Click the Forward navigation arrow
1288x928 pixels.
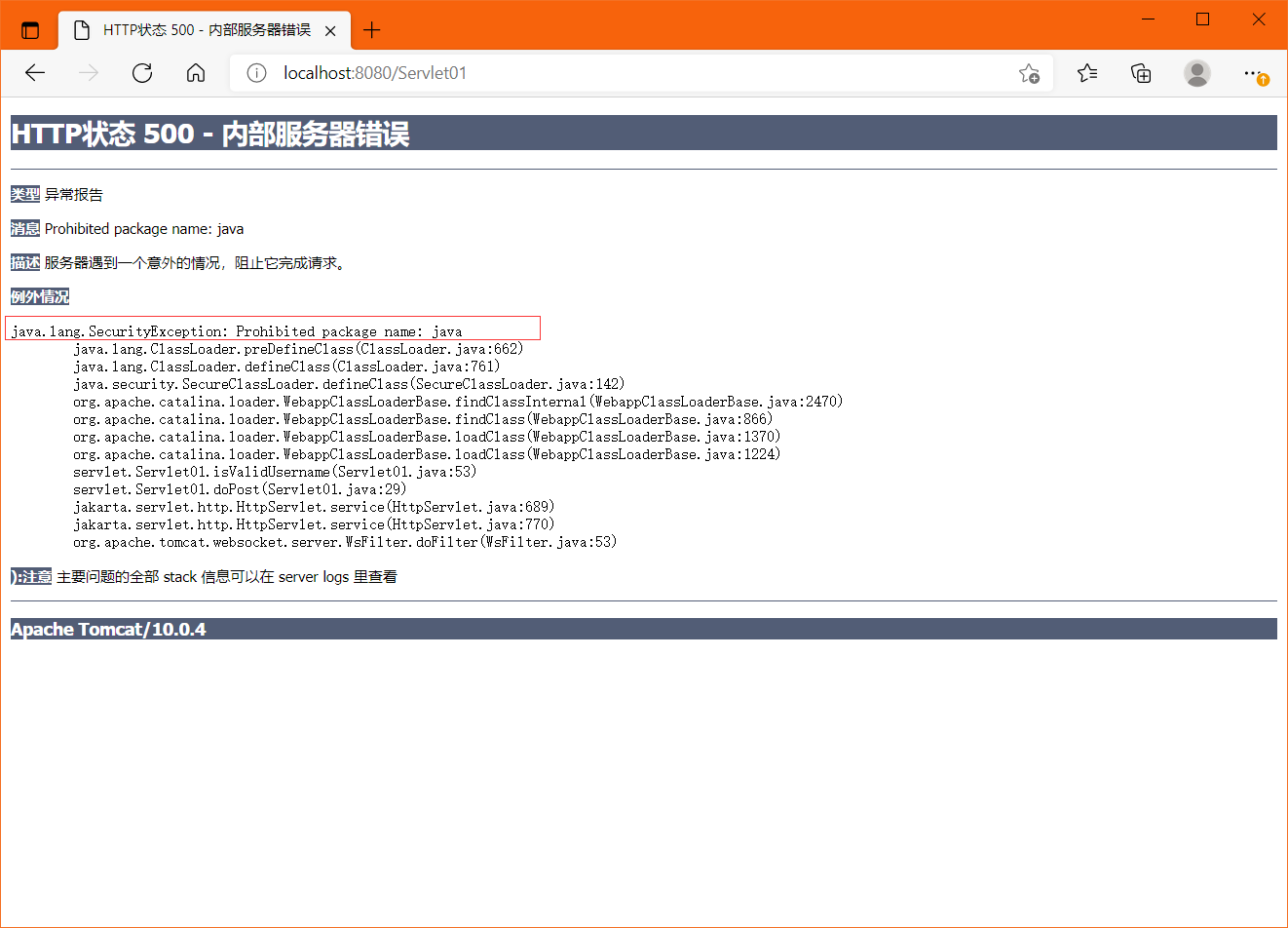coord(89,73)
